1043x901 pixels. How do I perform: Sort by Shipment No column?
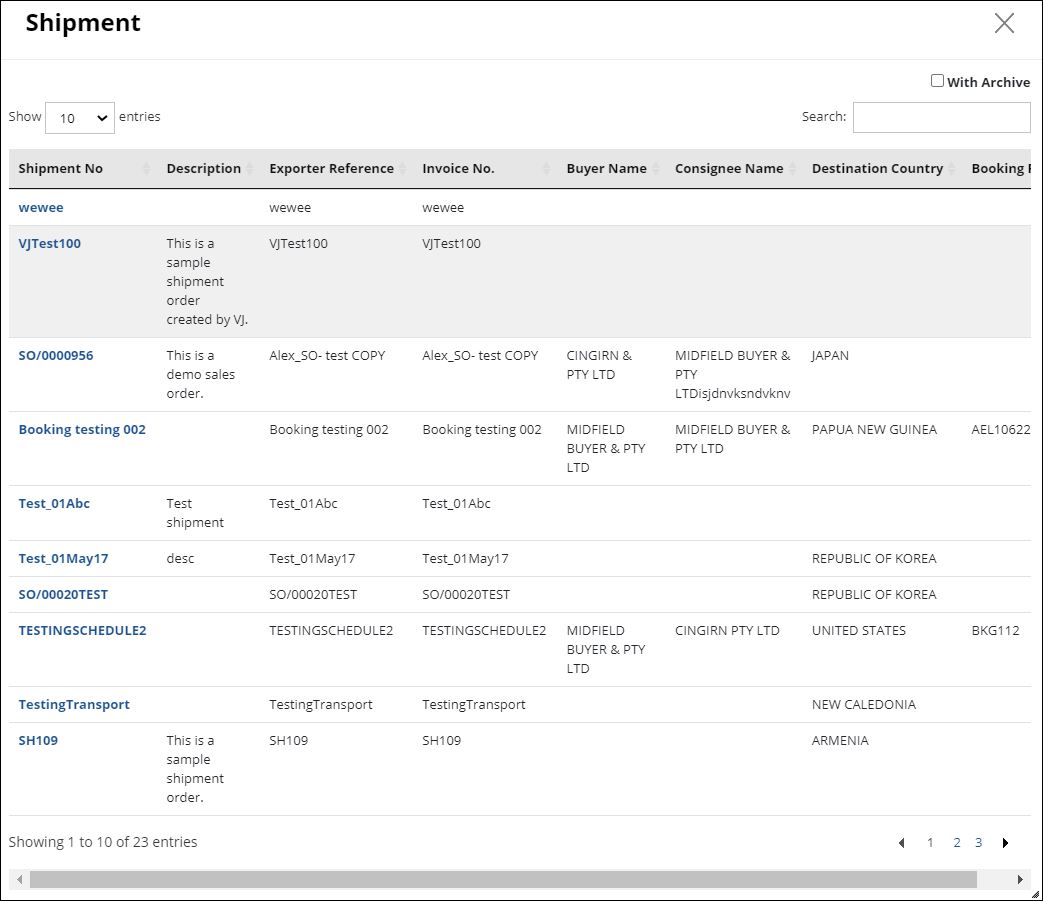tap(82, 169)
